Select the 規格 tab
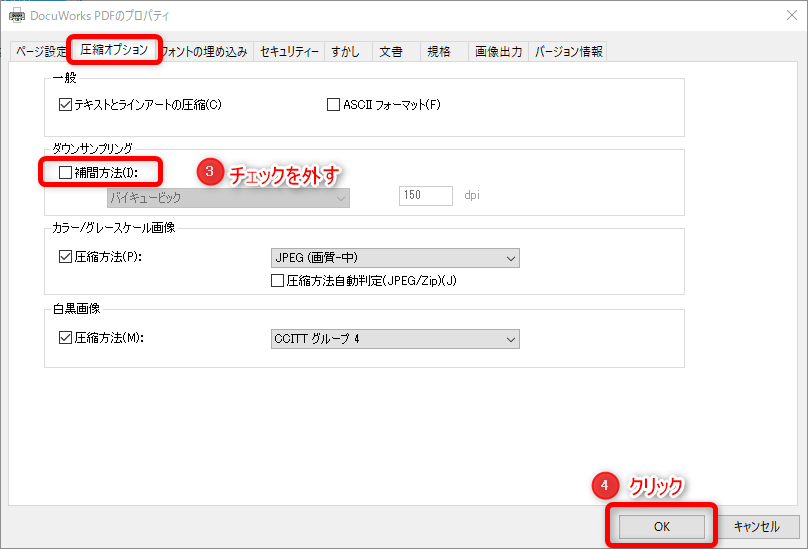The width and height of the screenshot is (808, 549). [439, 51]
